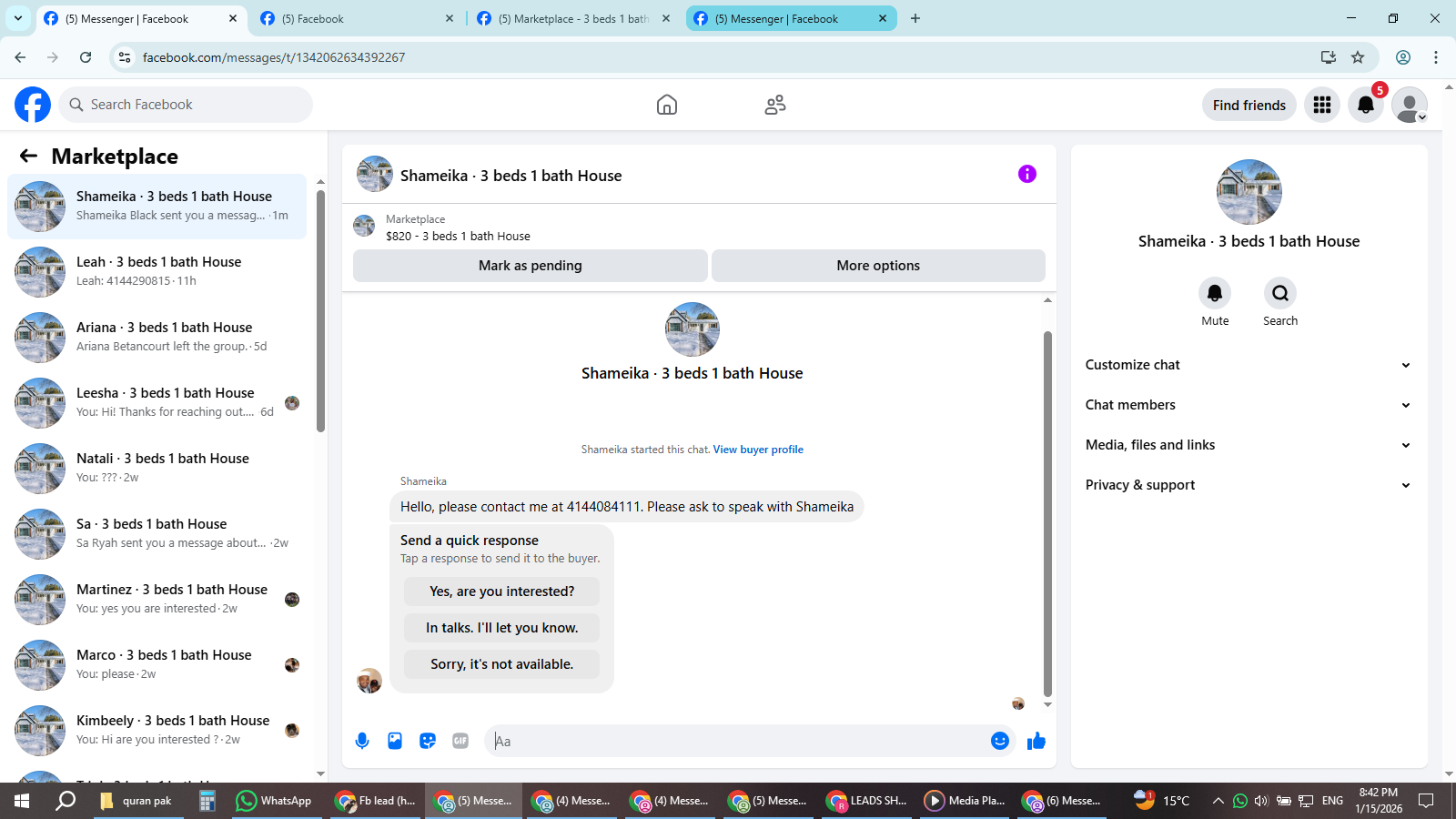Attach a file with the photo icon
Image resolution: width=1456 pixels, height=819 pixels.
395,741
